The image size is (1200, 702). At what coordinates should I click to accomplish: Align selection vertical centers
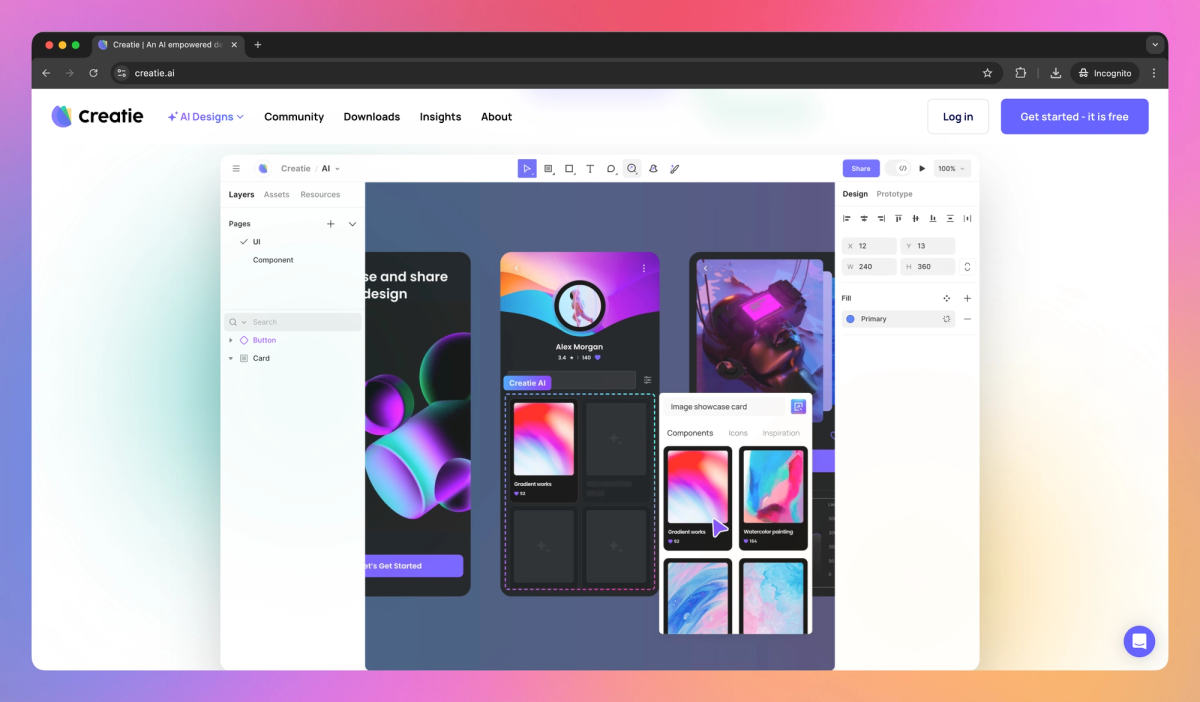(x=915, y=218)
